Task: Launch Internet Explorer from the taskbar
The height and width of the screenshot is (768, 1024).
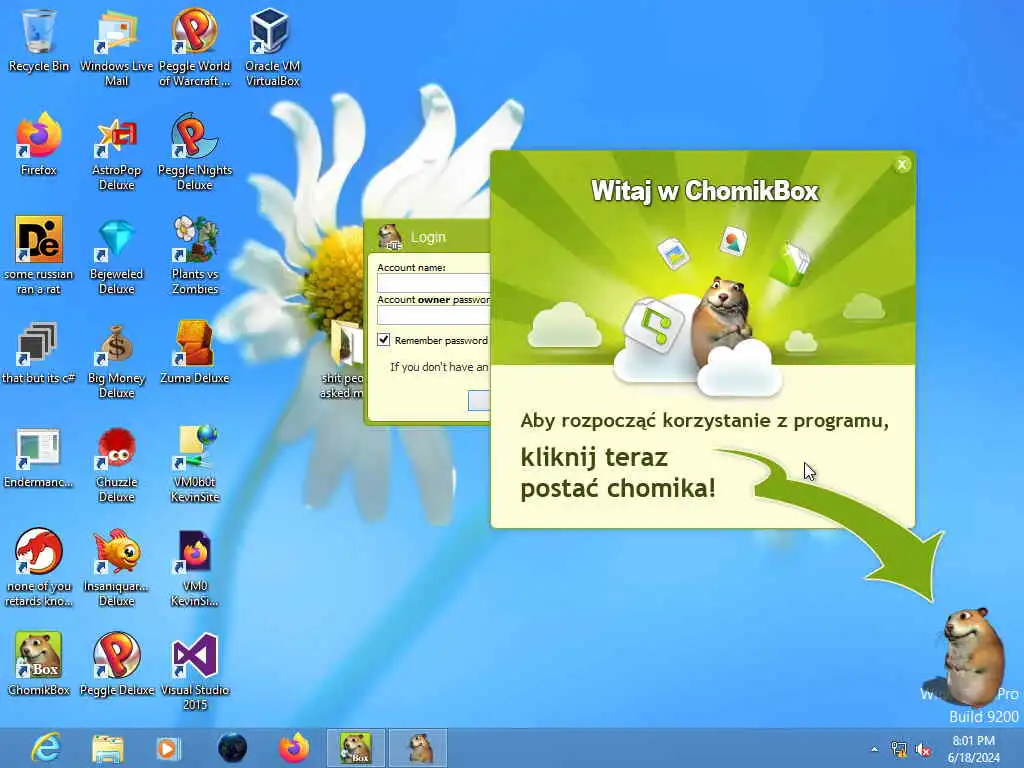Action: (x=46, y=748)
